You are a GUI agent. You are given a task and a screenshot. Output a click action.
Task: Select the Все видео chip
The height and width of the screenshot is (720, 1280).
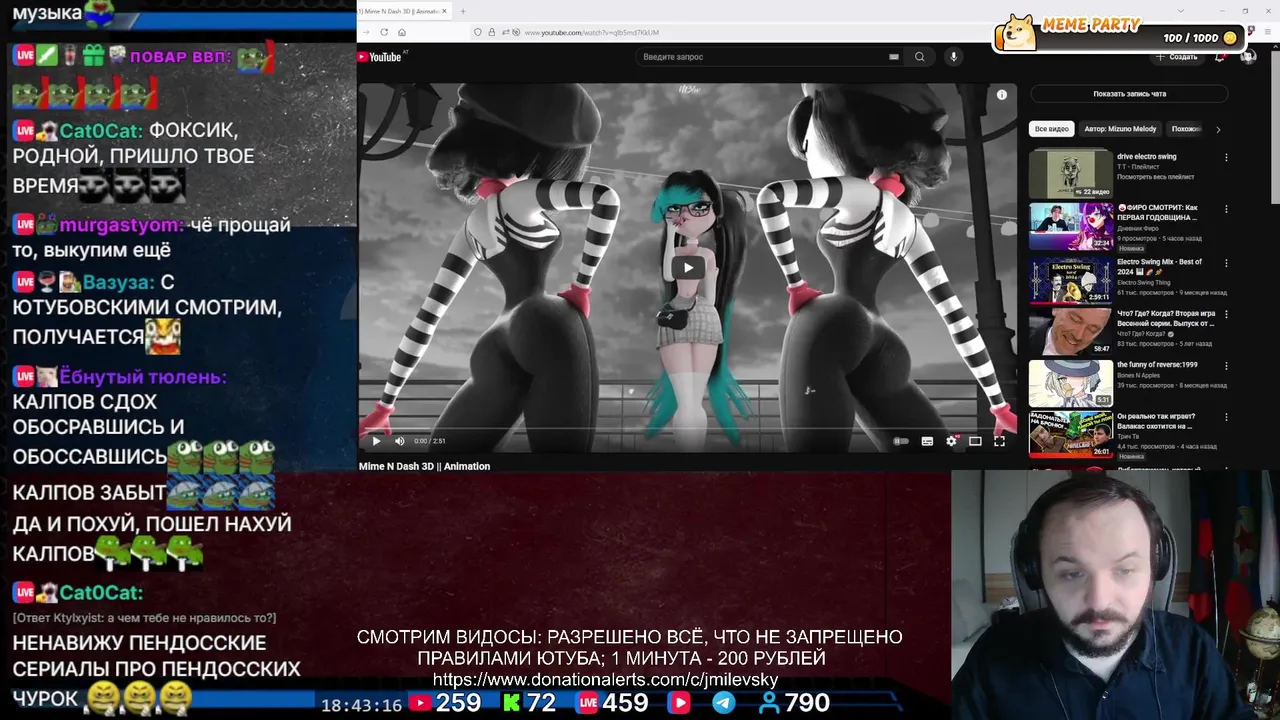[1052, 129]
